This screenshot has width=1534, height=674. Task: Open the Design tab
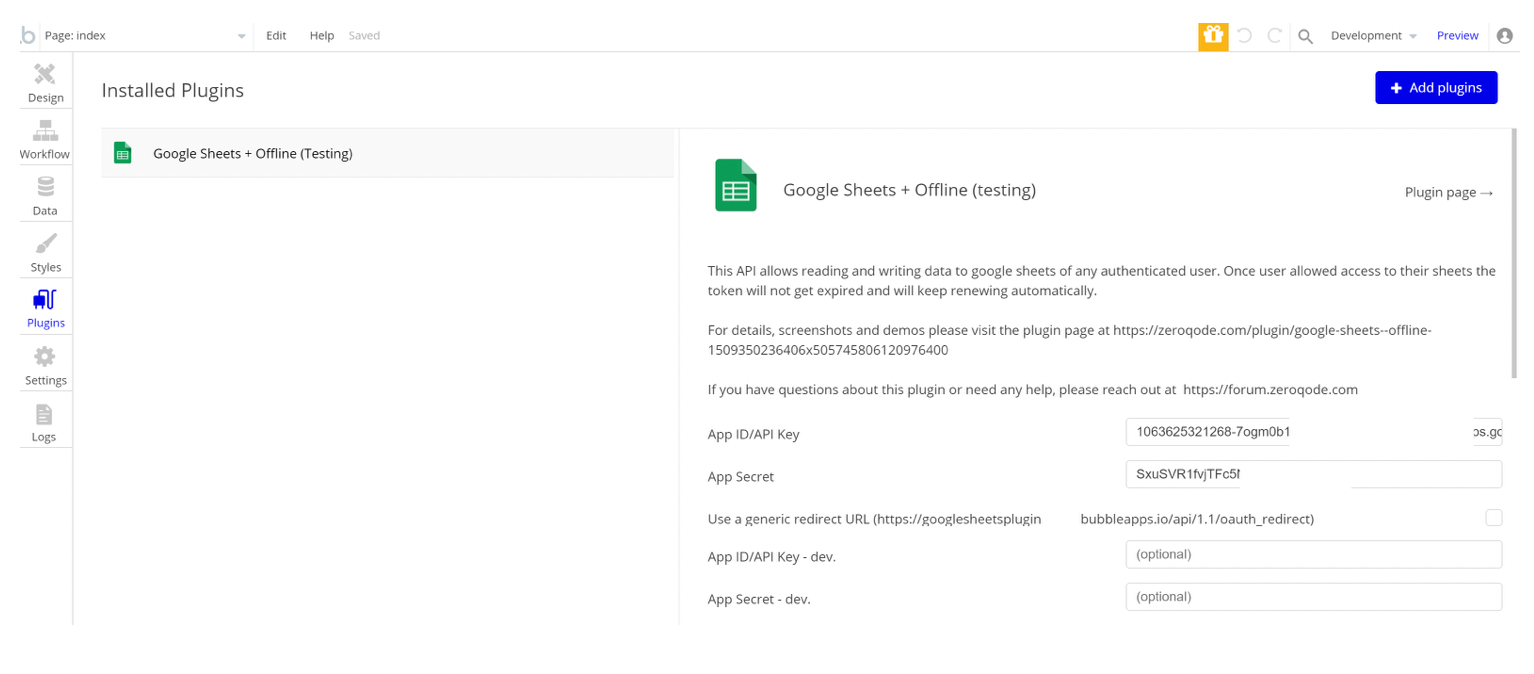click(x=45, y=83)
